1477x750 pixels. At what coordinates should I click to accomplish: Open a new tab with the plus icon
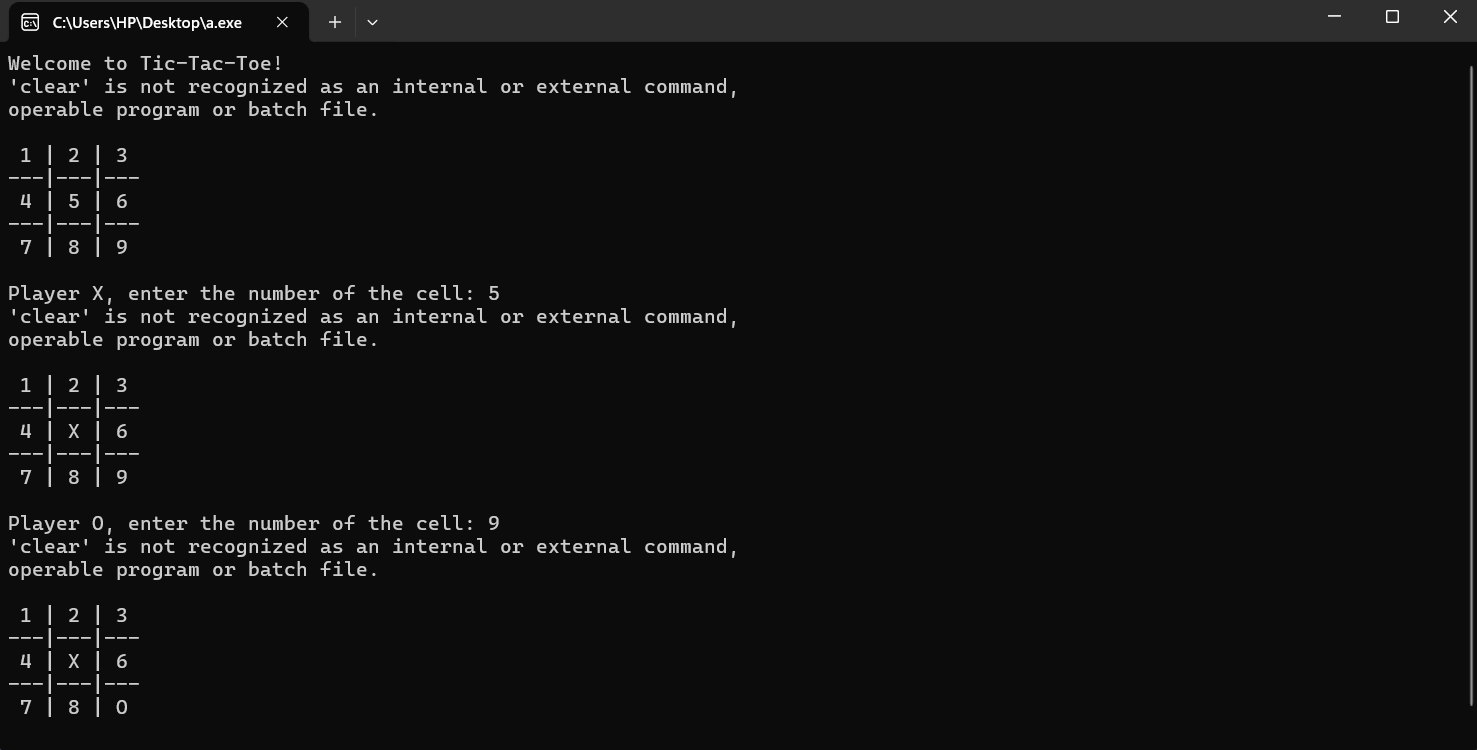click(x=335, y=22)
